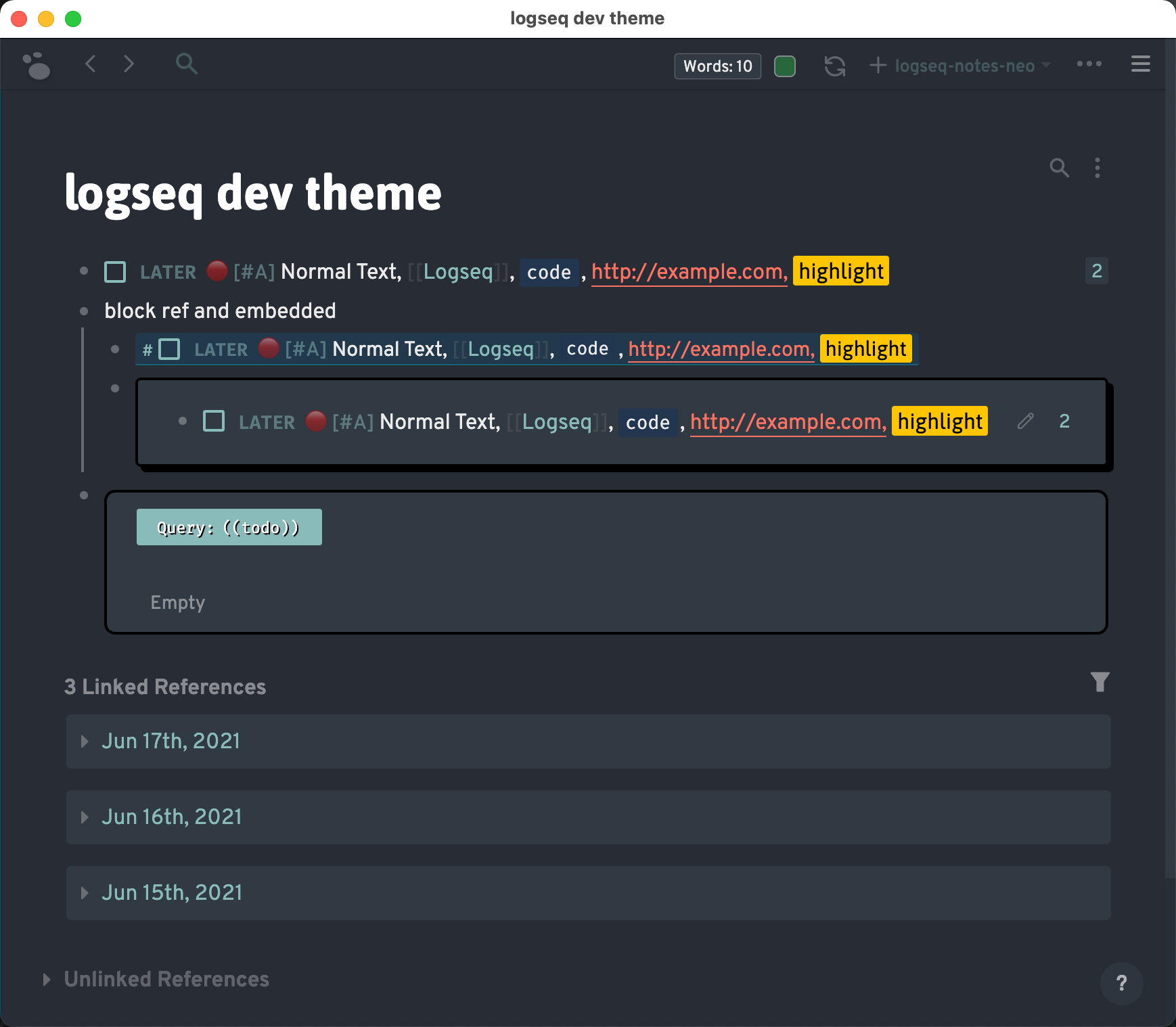The height and width of the screenshot is (1027, 1176).
Task: Expand the Jun 15th, 2021 reference
Action: [x=85, y=893]
